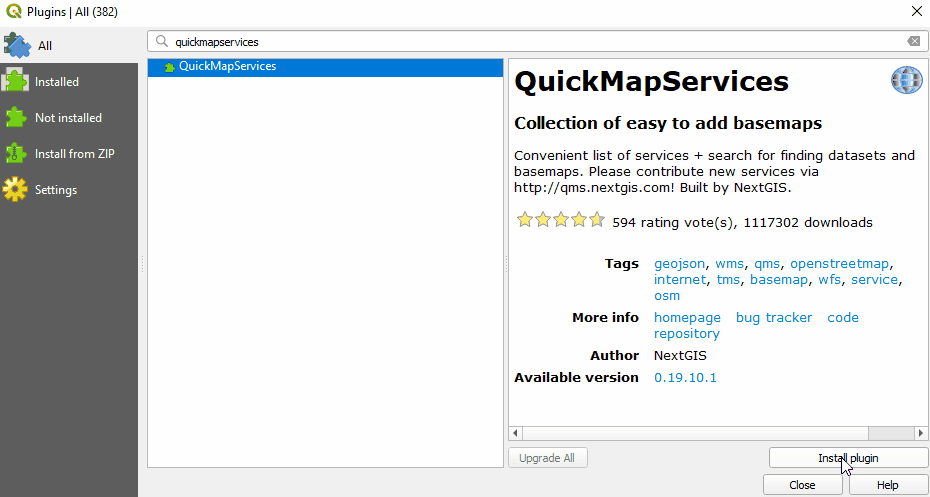Viewport: 930px width, 497px height.
Task: Open the openstreetmap tag link
Action: pyautogui.click(x=839, y=264)
